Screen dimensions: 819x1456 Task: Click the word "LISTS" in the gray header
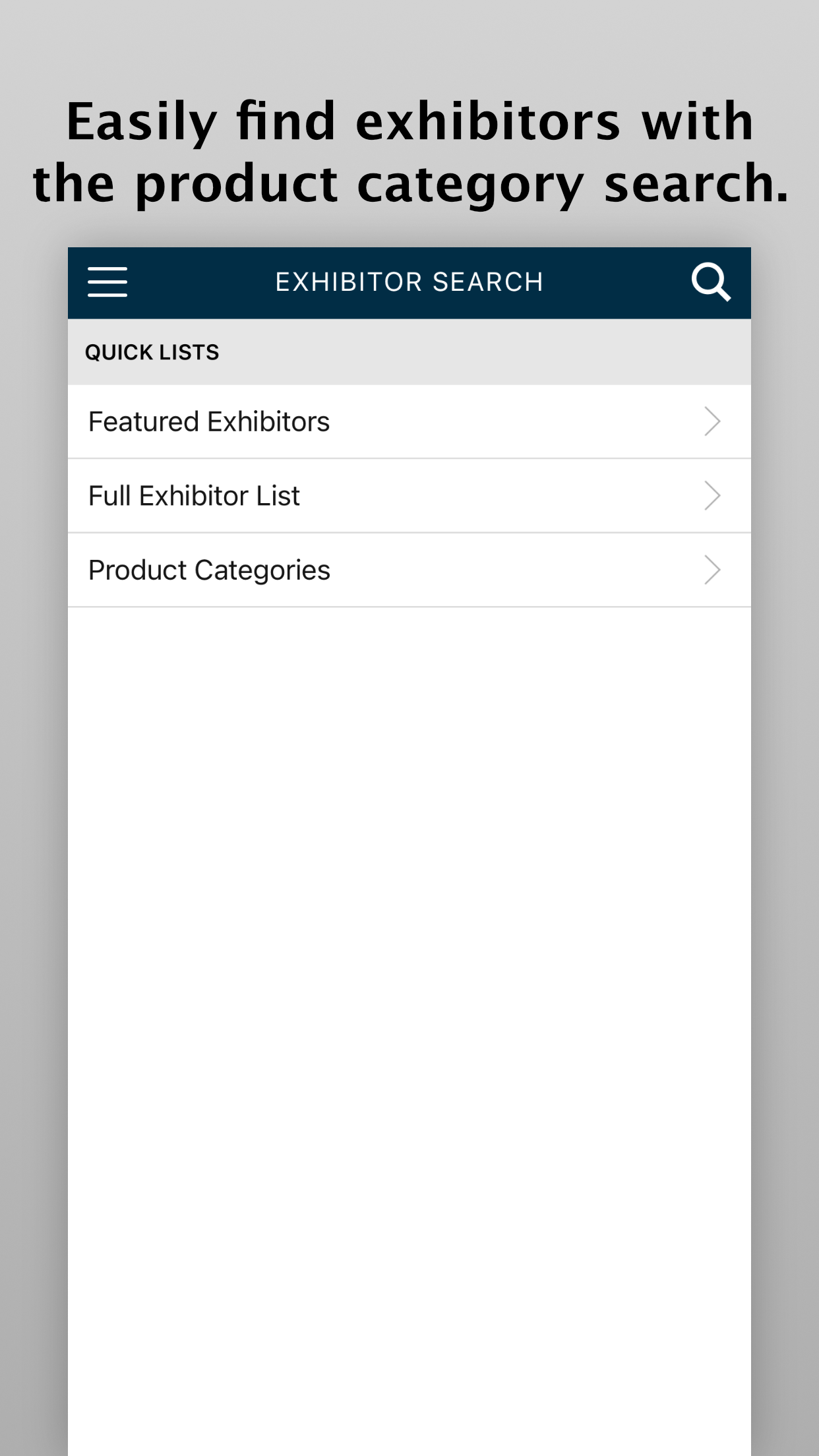coord(189,352)
